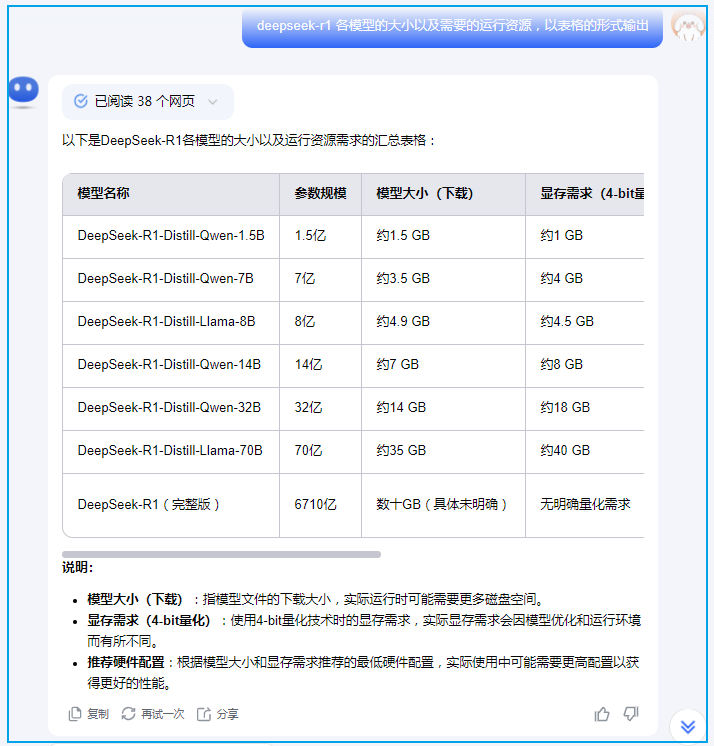This screenshot has height=746, width=714.
Task: Click the copy icon beside 复制
Action: (75, 714)
